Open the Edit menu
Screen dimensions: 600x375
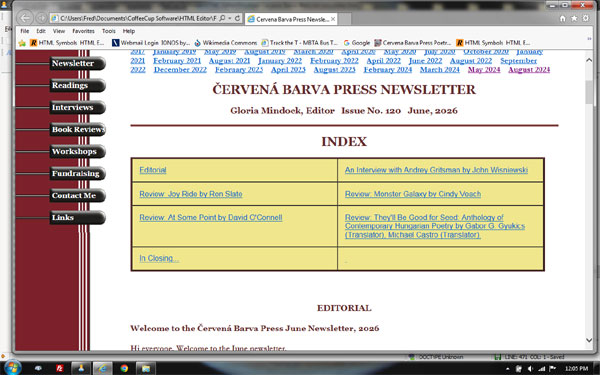pos(41,31)
